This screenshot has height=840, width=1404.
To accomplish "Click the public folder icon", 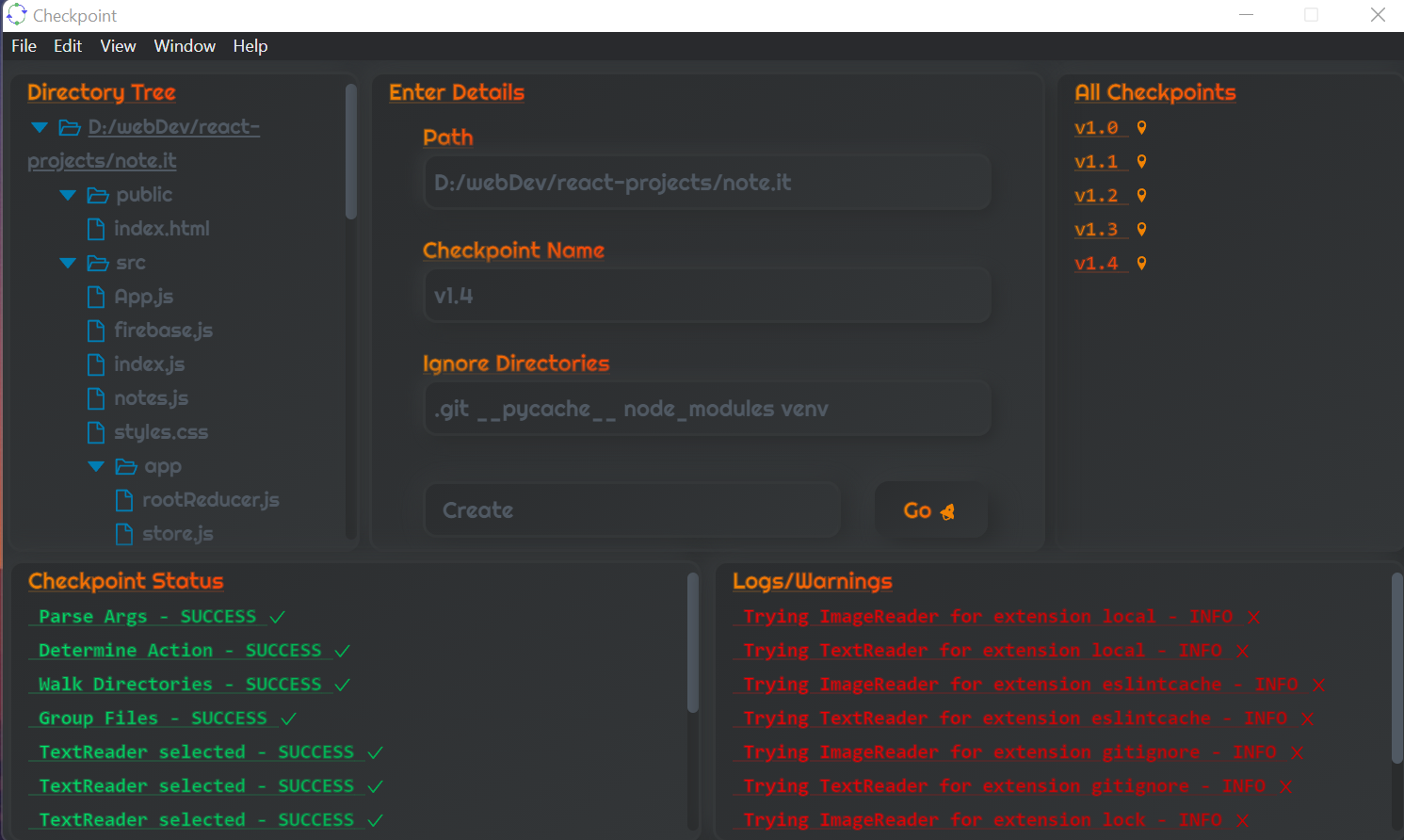I will coord(98,195).
